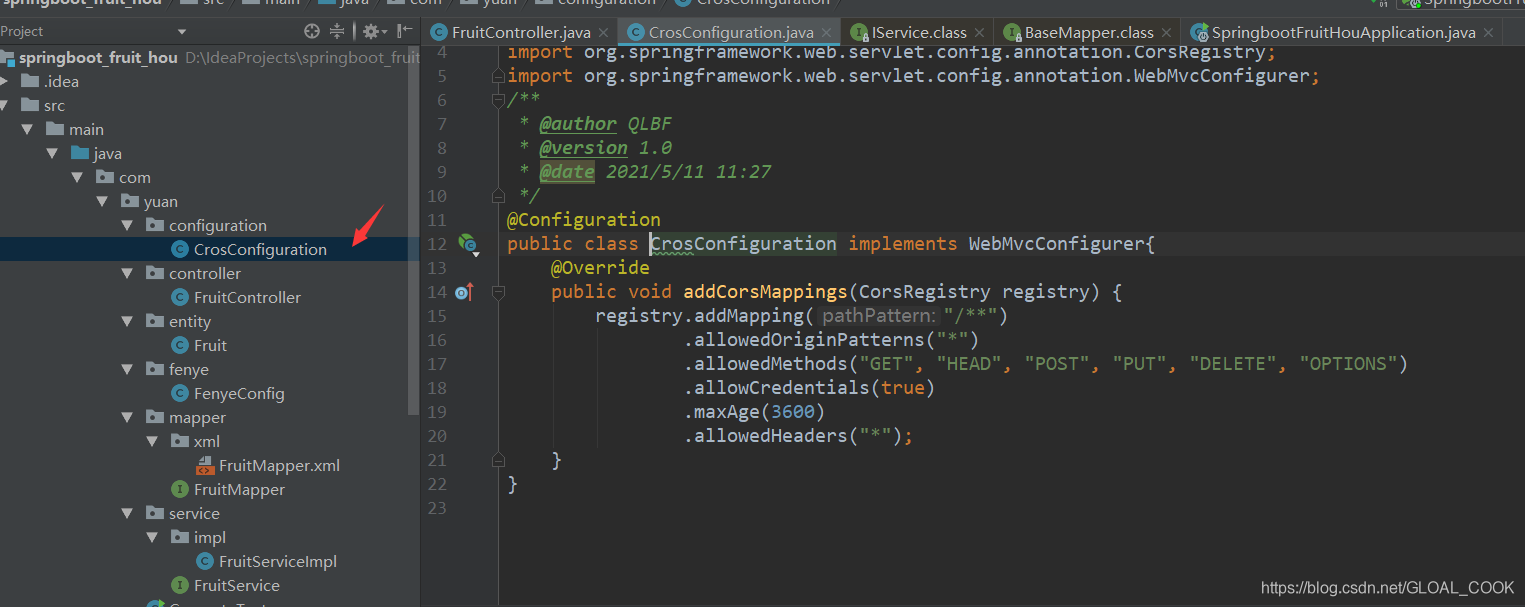Close the BaseMapper.class tab
This screenshot has height=607, width=1525.
tap(1166, 33)
